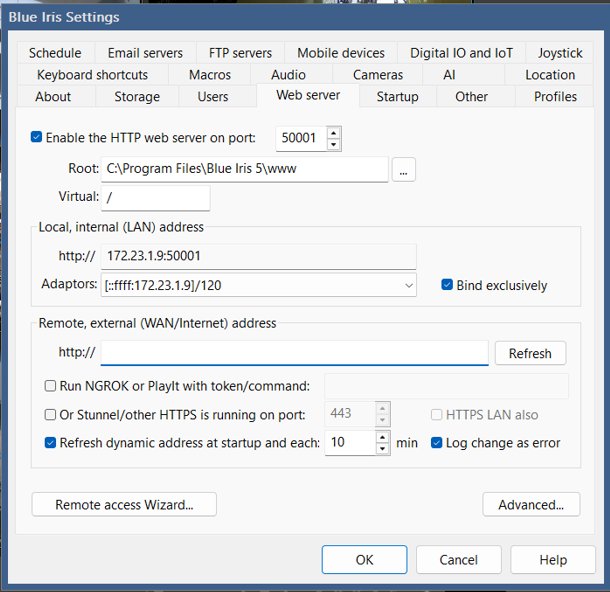Open the Keyboard shortcuts tab

pos(92,74)
